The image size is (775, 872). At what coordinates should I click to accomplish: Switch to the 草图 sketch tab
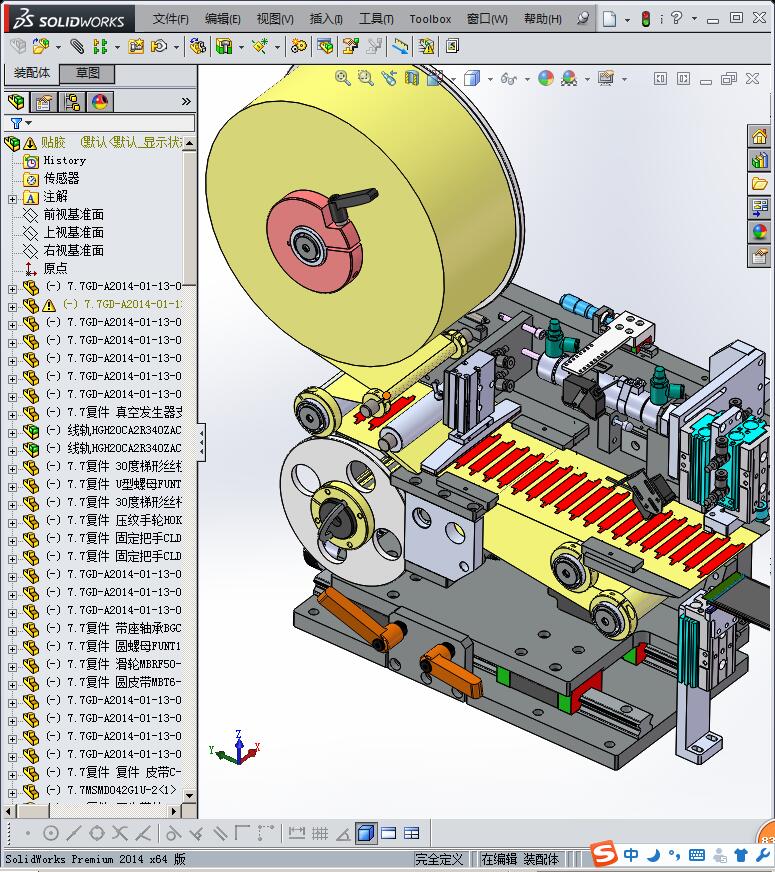pyautogui.click(x=87, y=73)
